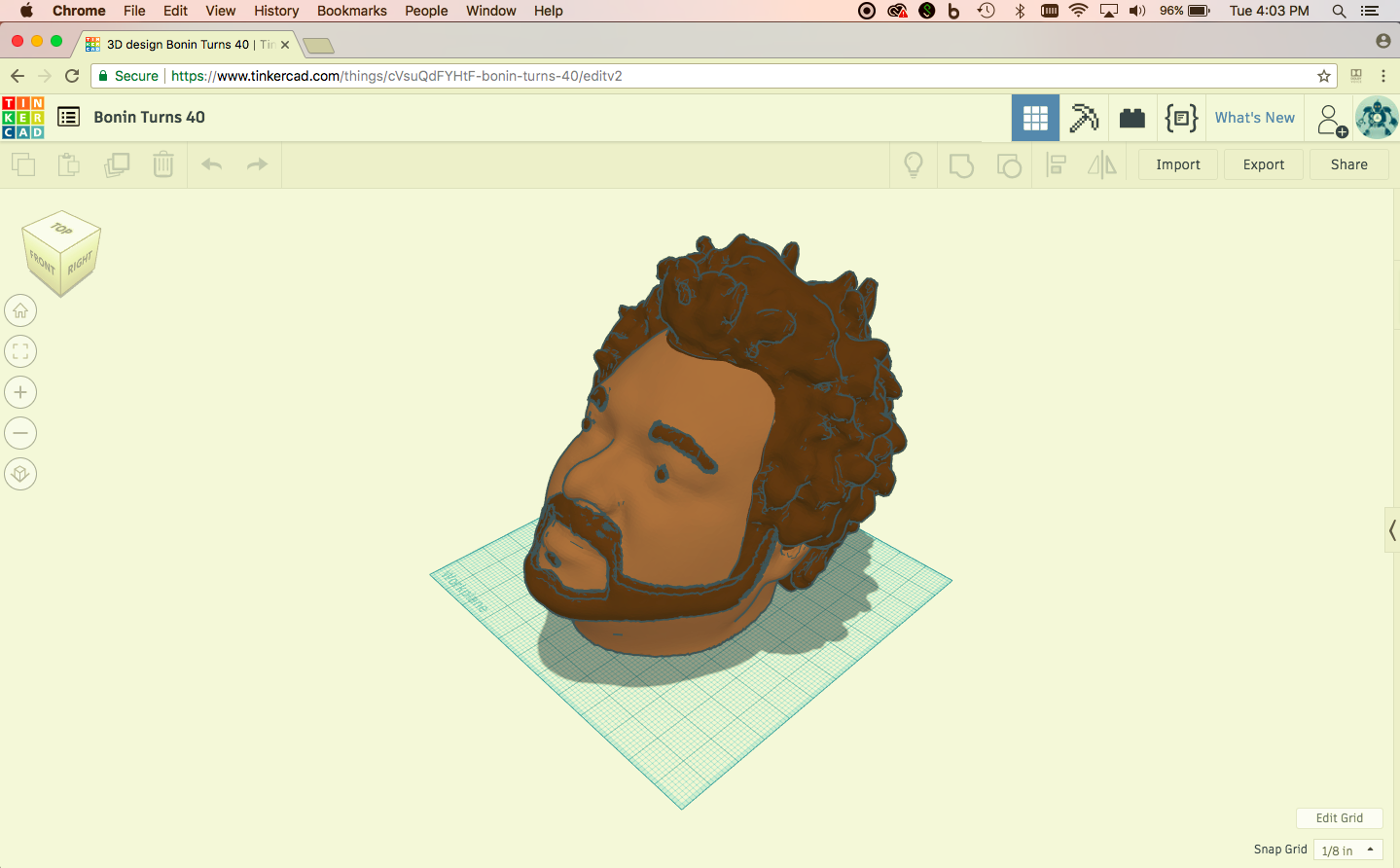Open the What's New link
1400x868 pixels.
(x=1254, y=117)
